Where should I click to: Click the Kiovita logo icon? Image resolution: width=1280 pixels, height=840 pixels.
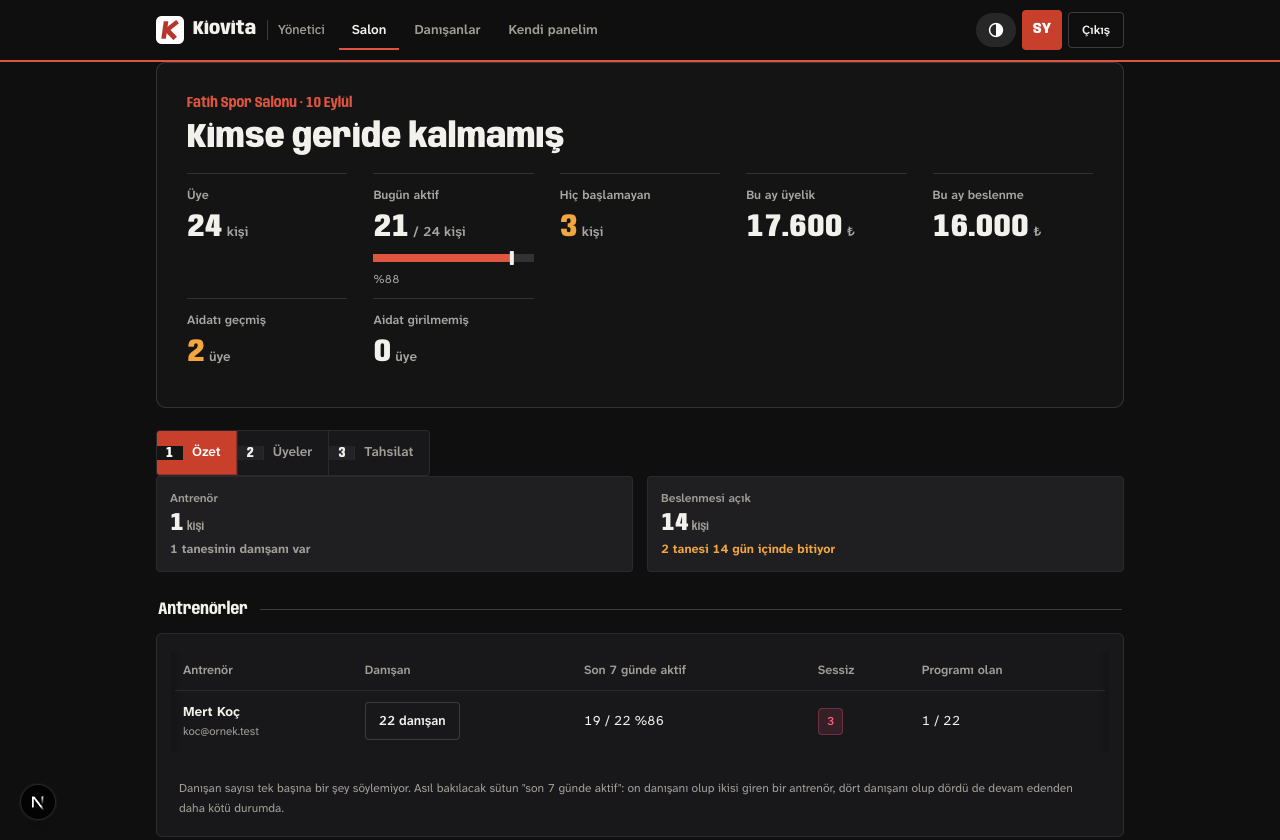click(x=170, y=30)
